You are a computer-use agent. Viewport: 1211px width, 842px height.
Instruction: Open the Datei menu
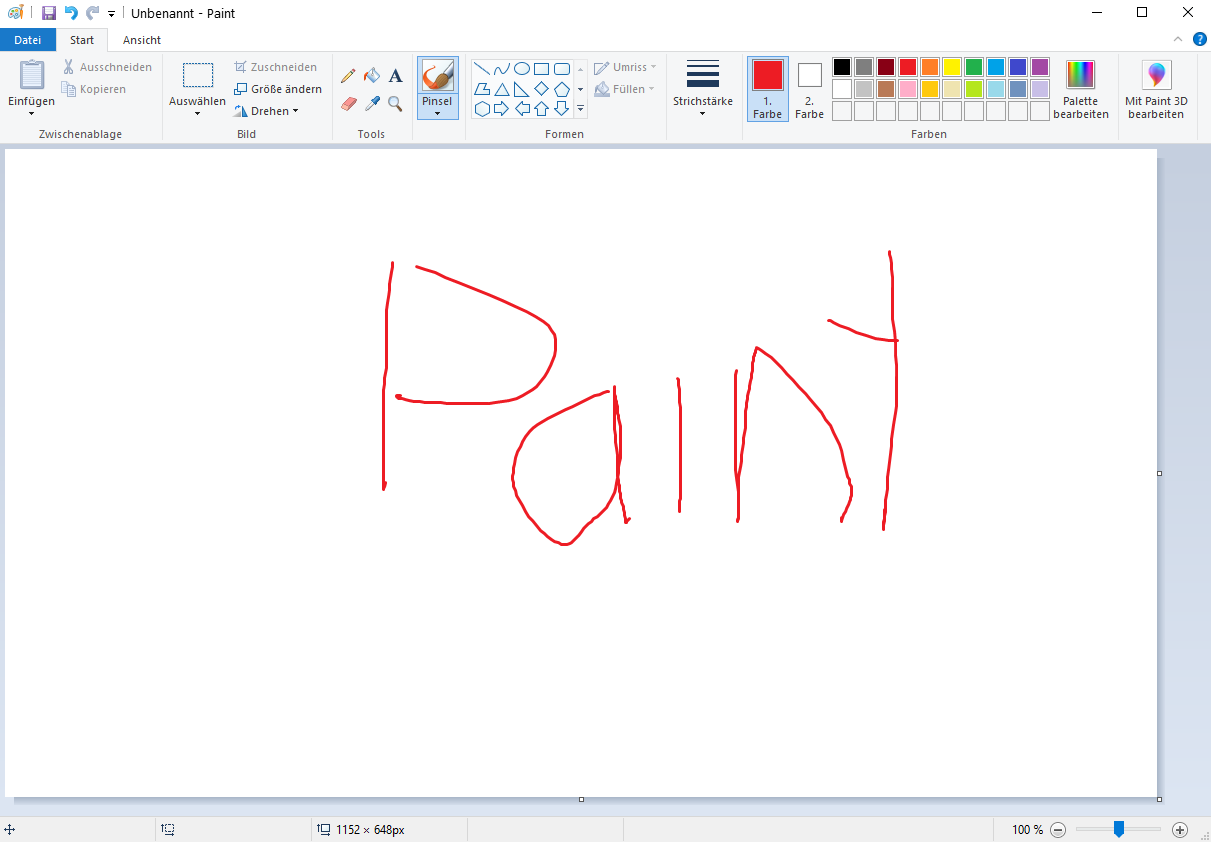point(28,40)
